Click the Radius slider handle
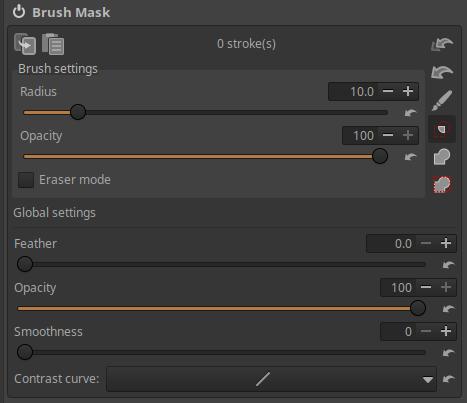Screen dimensions: 467x403 click(78, 112)
